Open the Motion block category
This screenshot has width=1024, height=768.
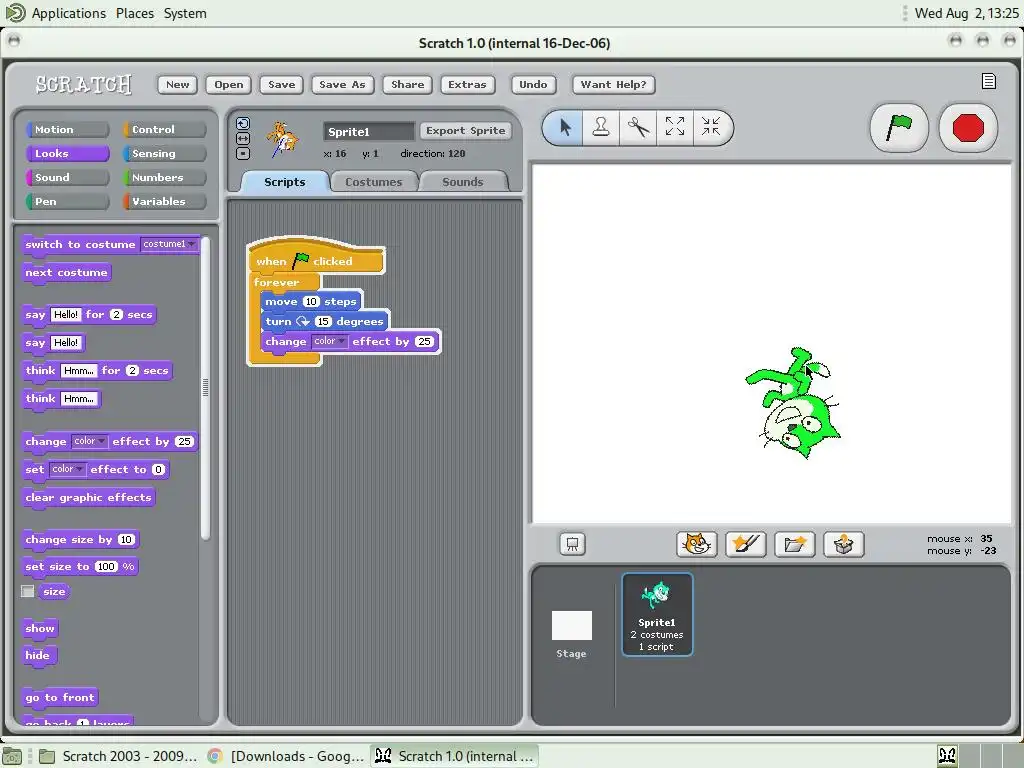pos(67,129)
